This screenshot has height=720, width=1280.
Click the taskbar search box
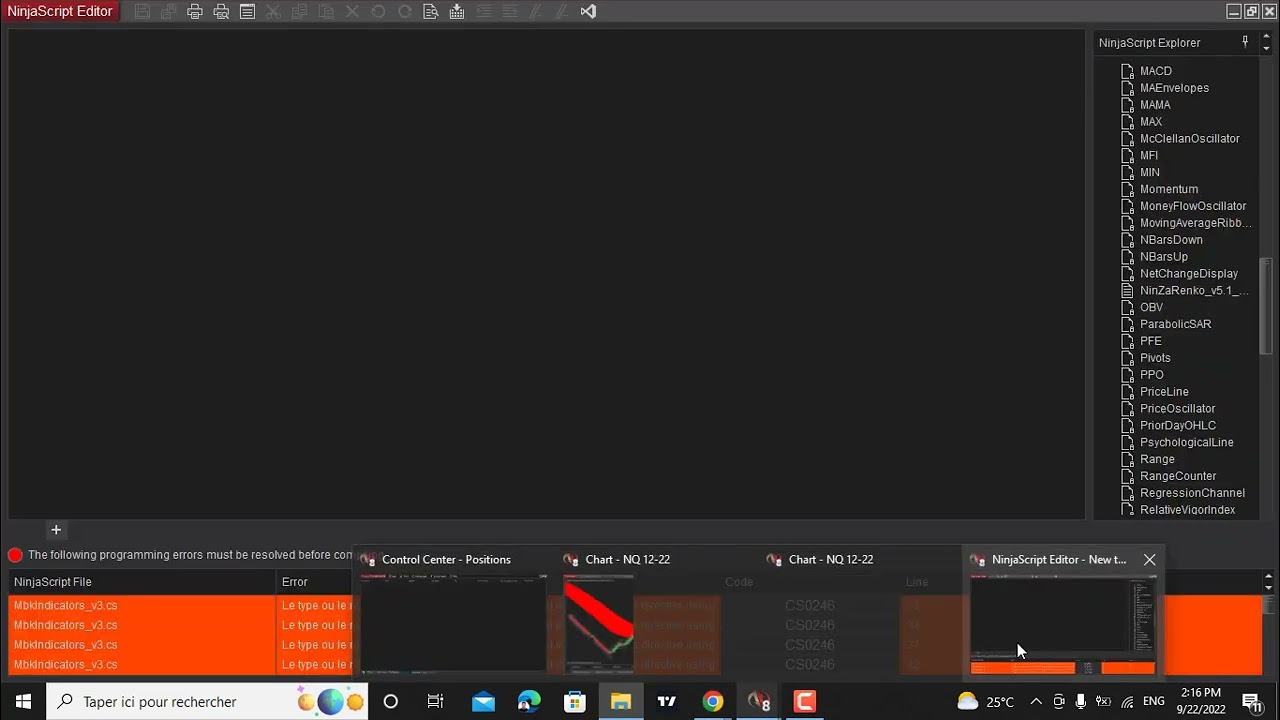tap(207, 701)
